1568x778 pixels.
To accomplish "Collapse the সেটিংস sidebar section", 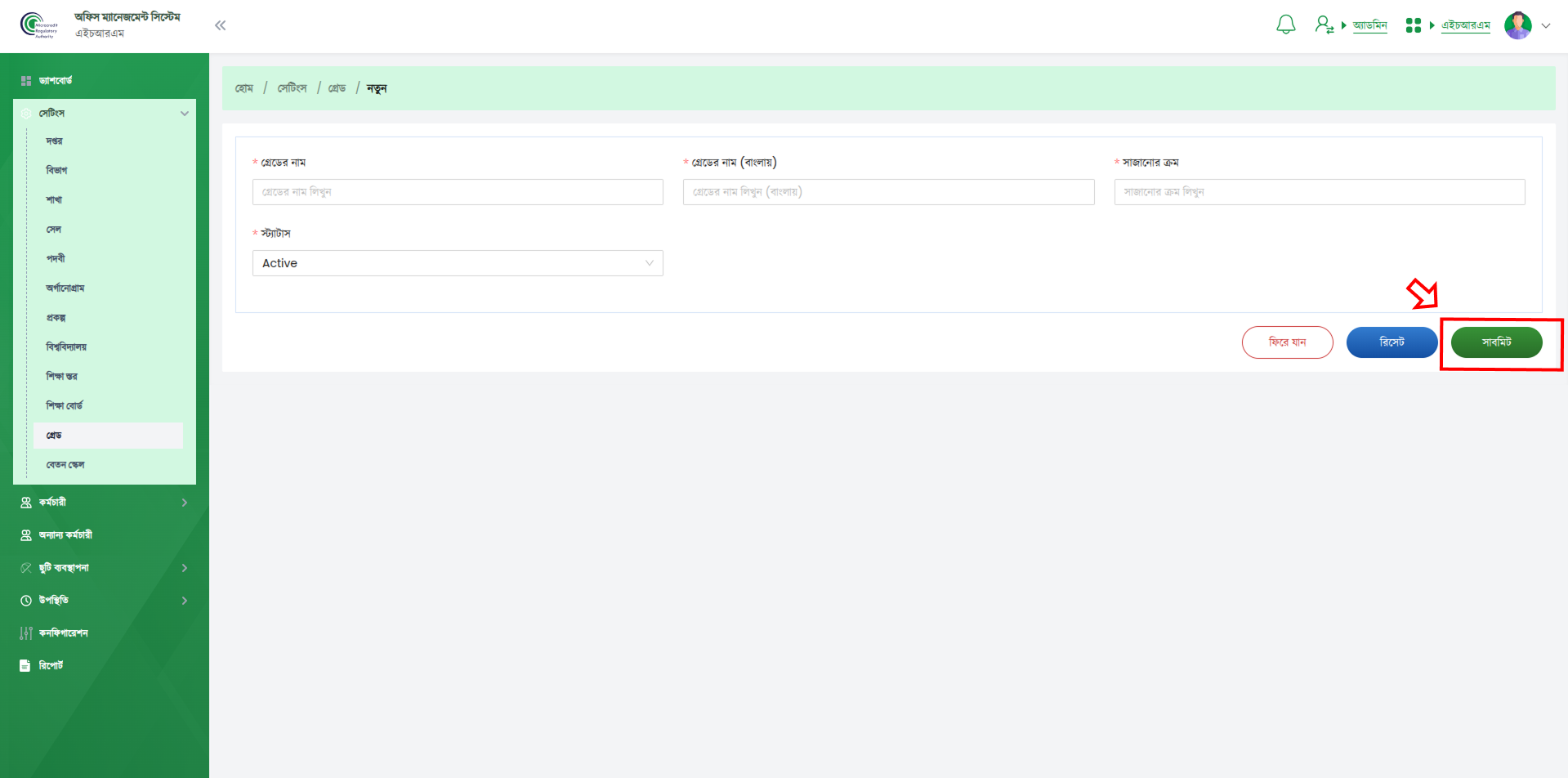I will coord(184,114).
